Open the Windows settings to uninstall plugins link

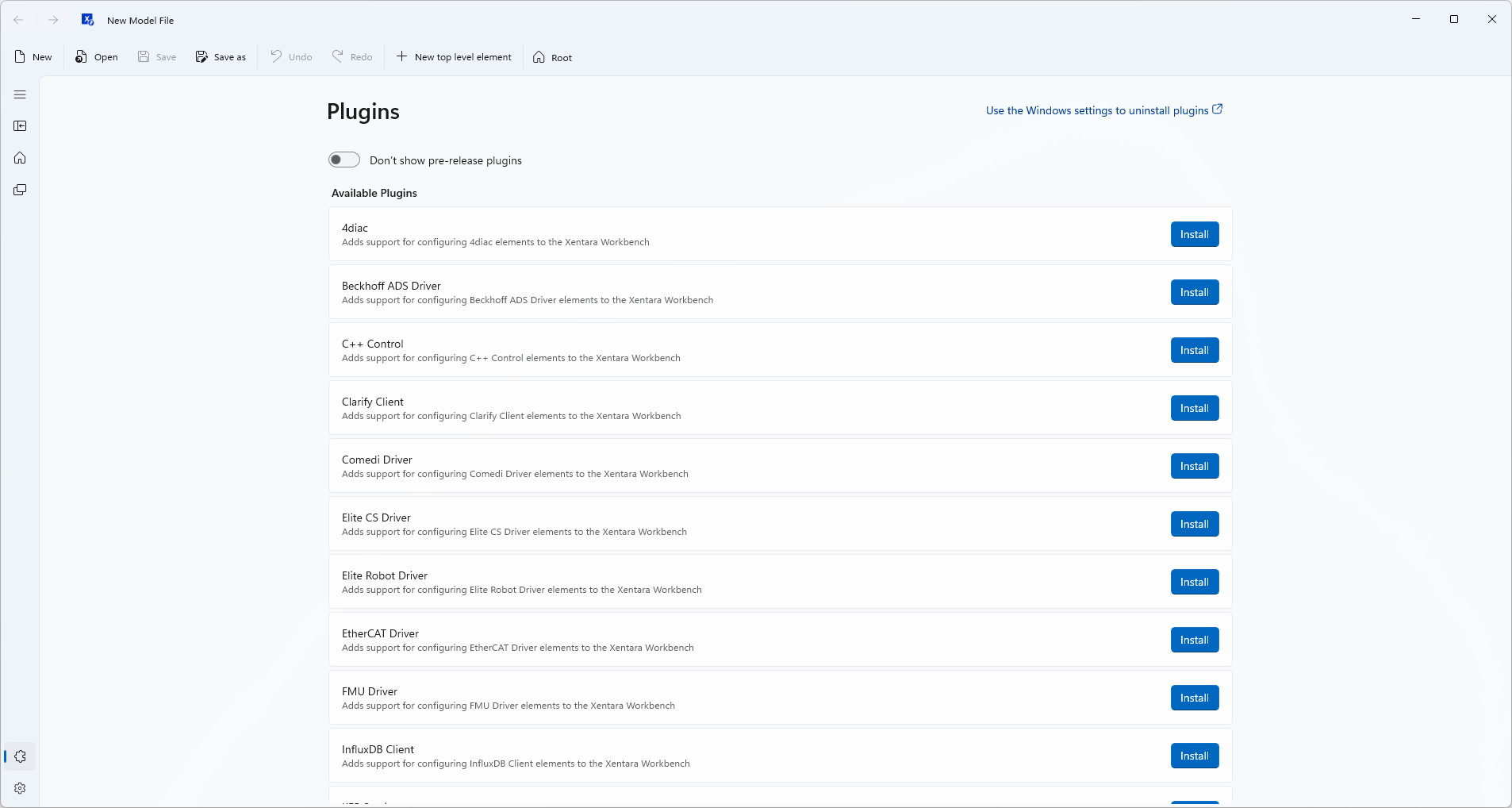(x=1103, y=110)
